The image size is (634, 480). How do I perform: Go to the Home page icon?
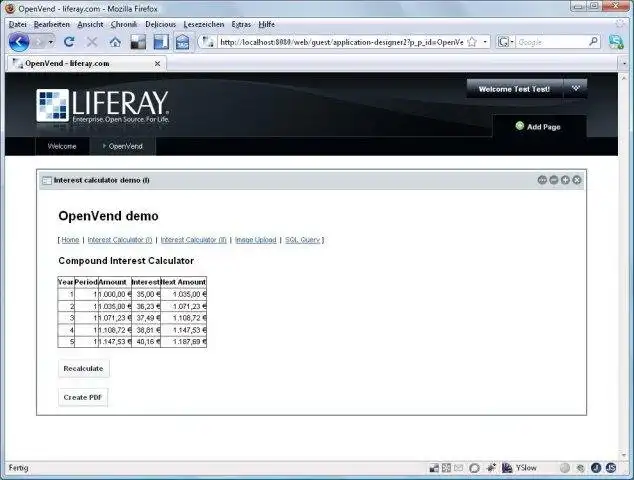(x=115, y=42)
